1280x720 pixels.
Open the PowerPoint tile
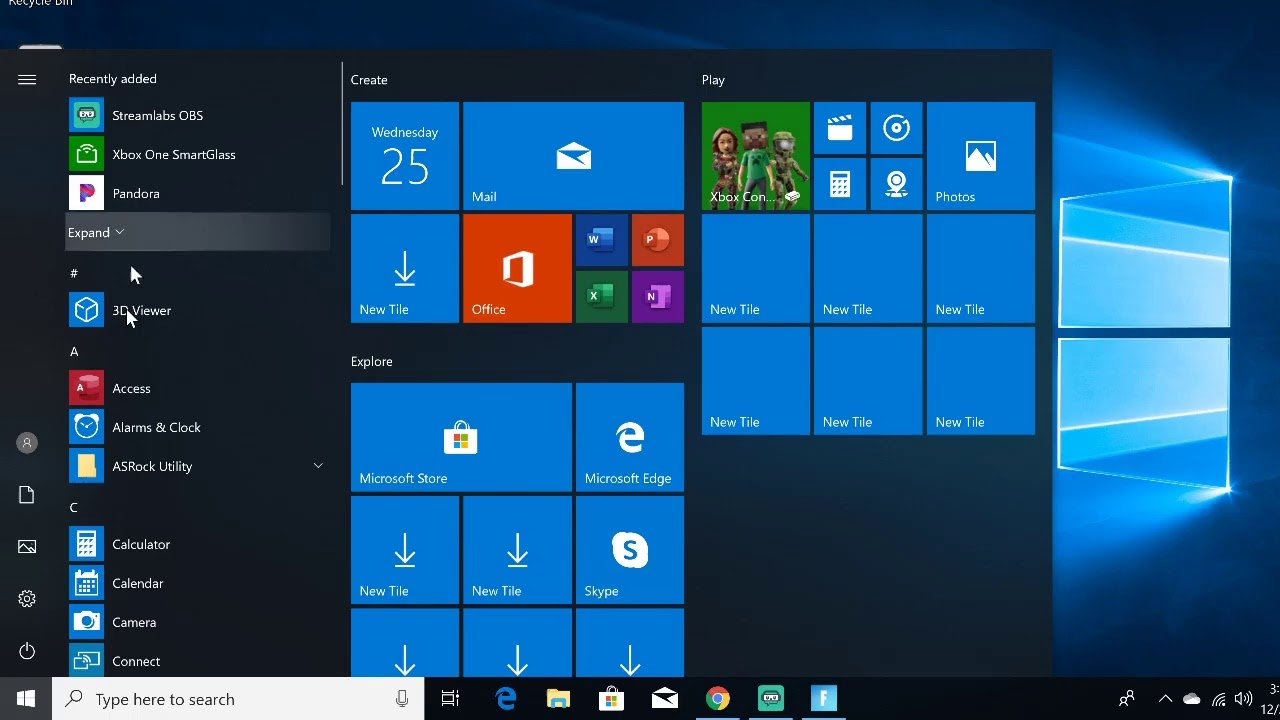click(658, 240)
